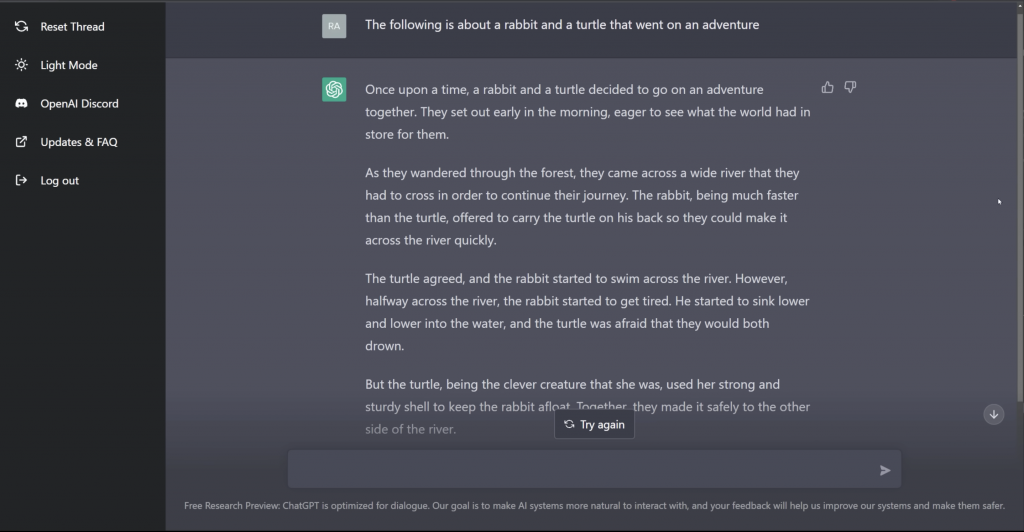Choose the Log out text in sidebar
The image size is (1024, 532).
coord(59,181)
